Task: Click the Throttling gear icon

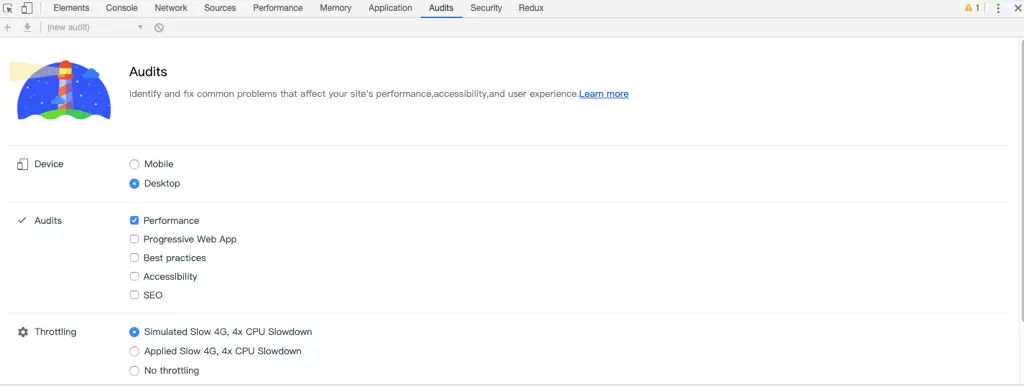Action: pos(23,332)
